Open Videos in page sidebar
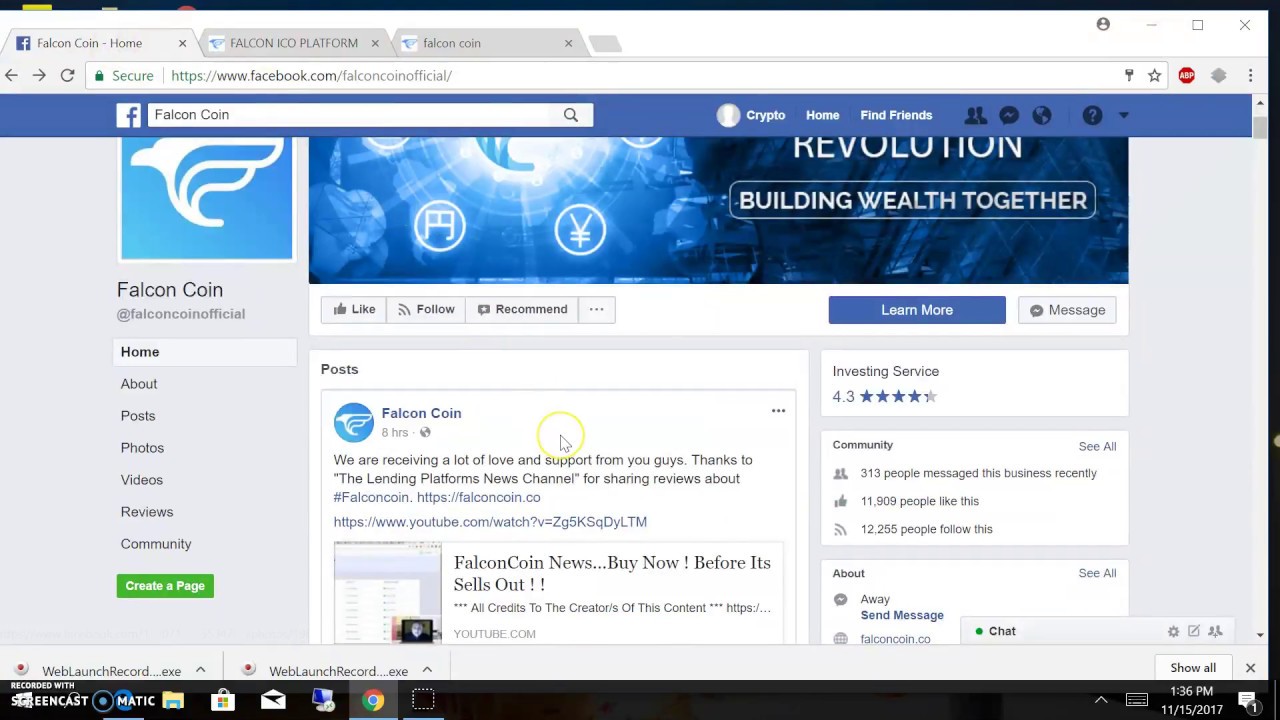The width and height of the screenshot is (1280, 720). [141, 480]
